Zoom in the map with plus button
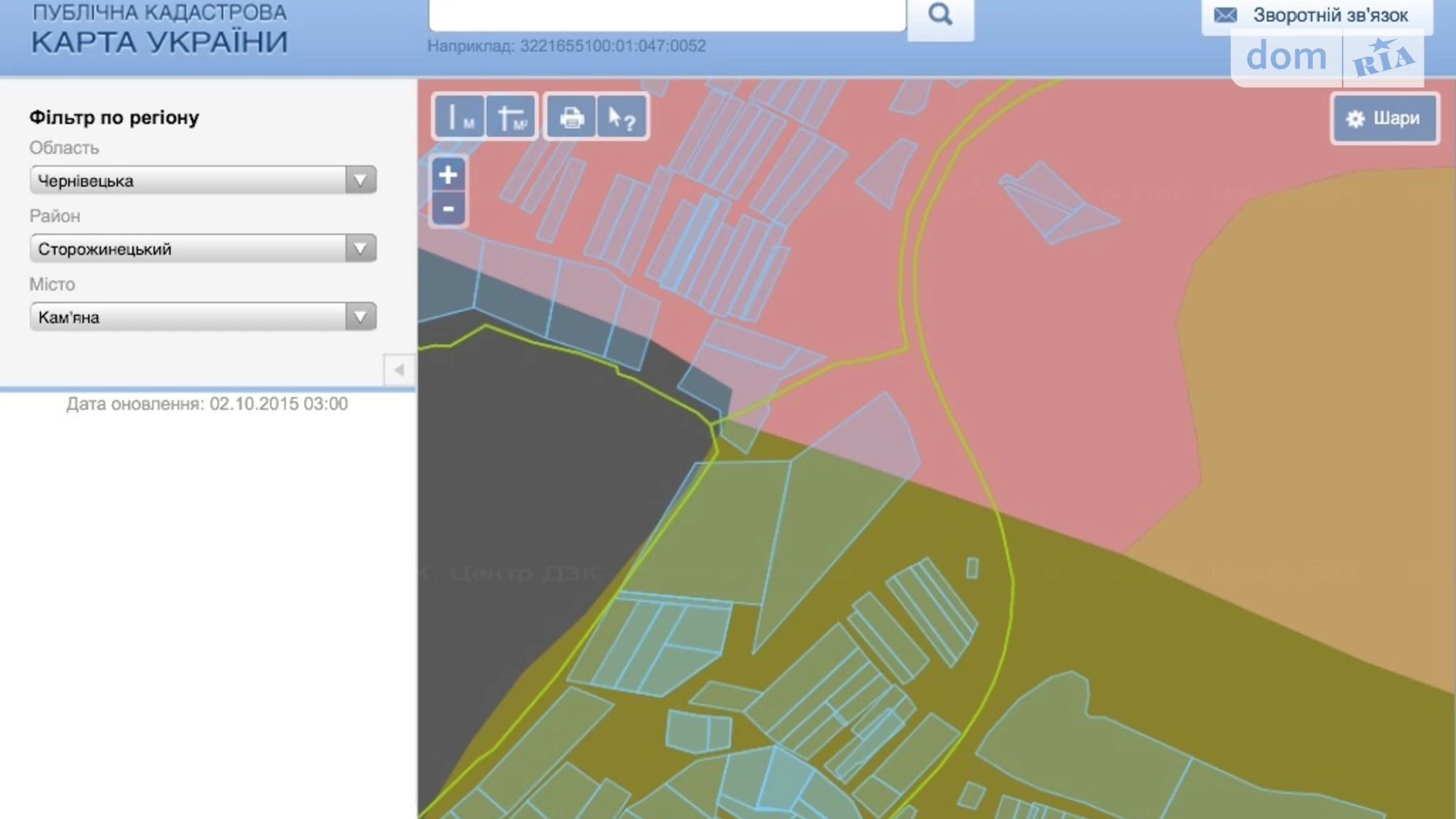Screen dimensions: 1456x819 pos(448,175)
